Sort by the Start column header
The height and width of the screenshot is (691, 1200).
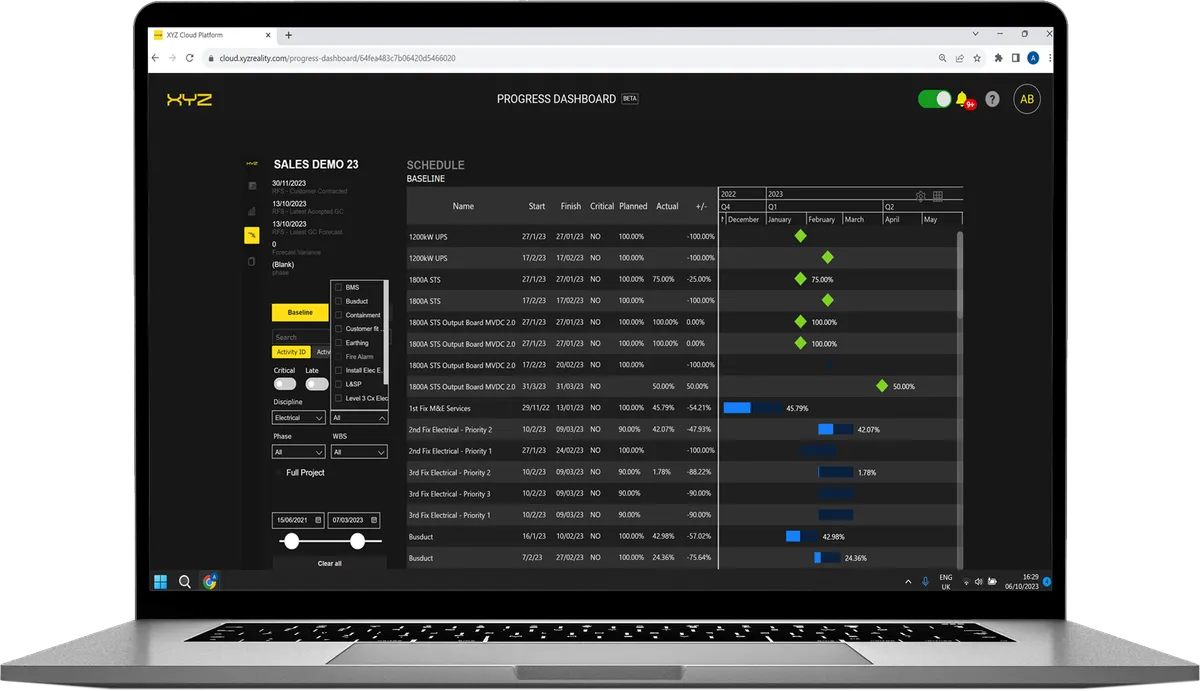[537, 206]
